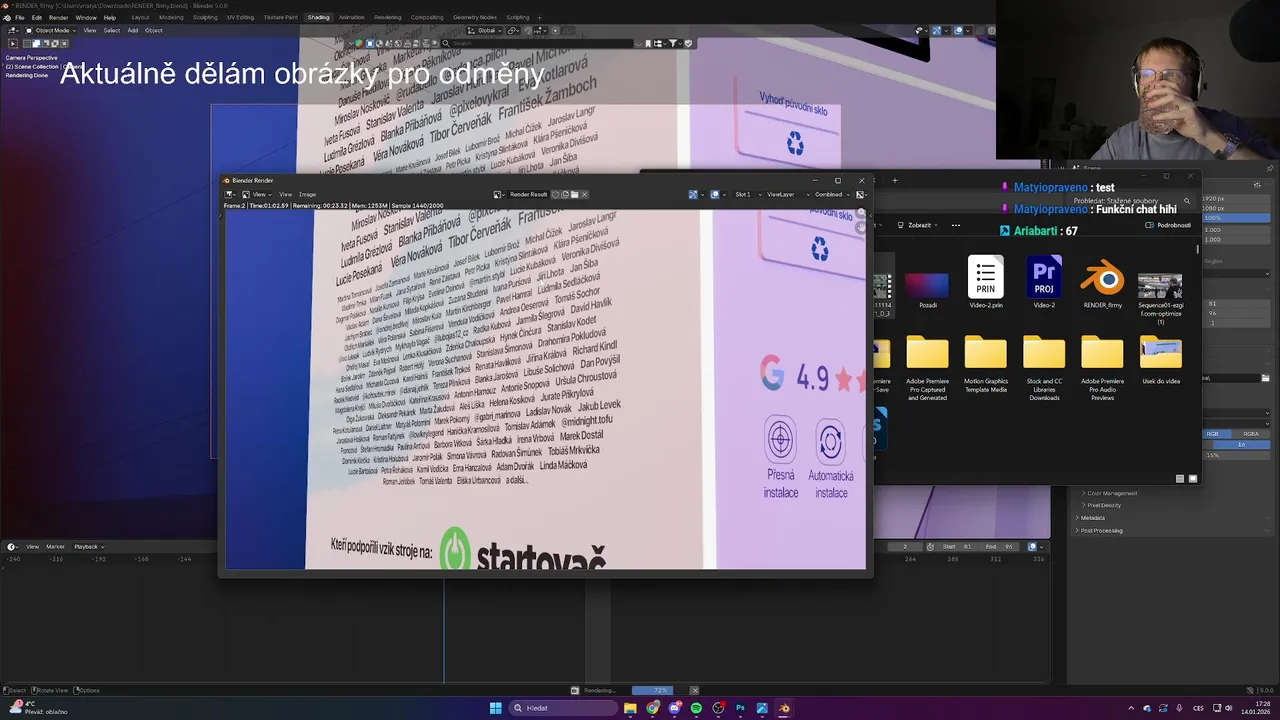Select Adobe Premiere Pro Captured and Generated folder

click(x=927, y=368)
